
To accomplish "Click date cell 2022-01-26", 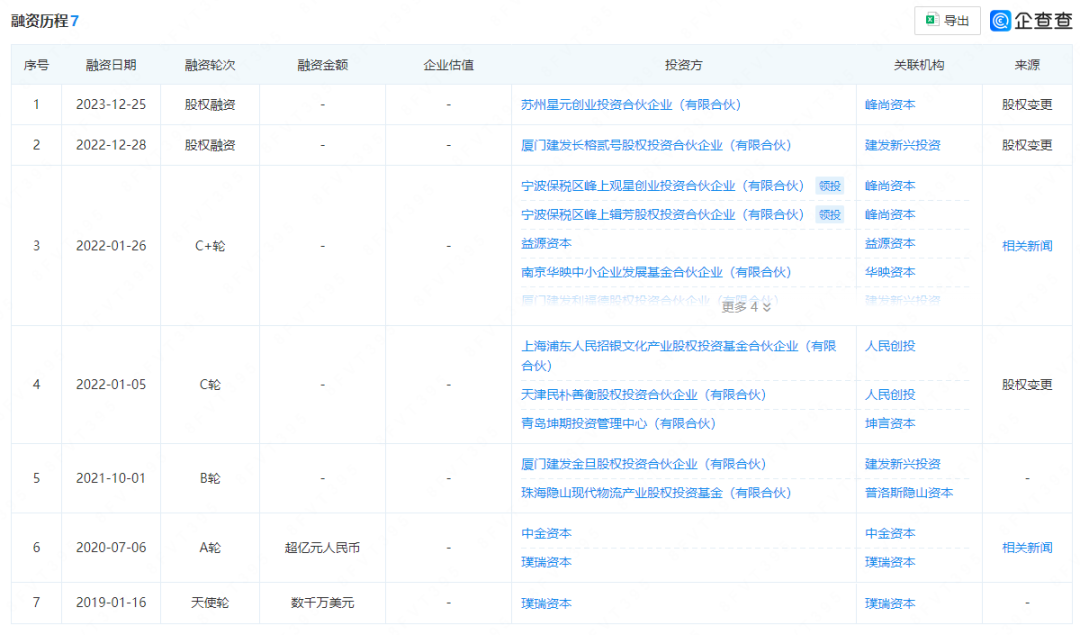I will point(111,246).
